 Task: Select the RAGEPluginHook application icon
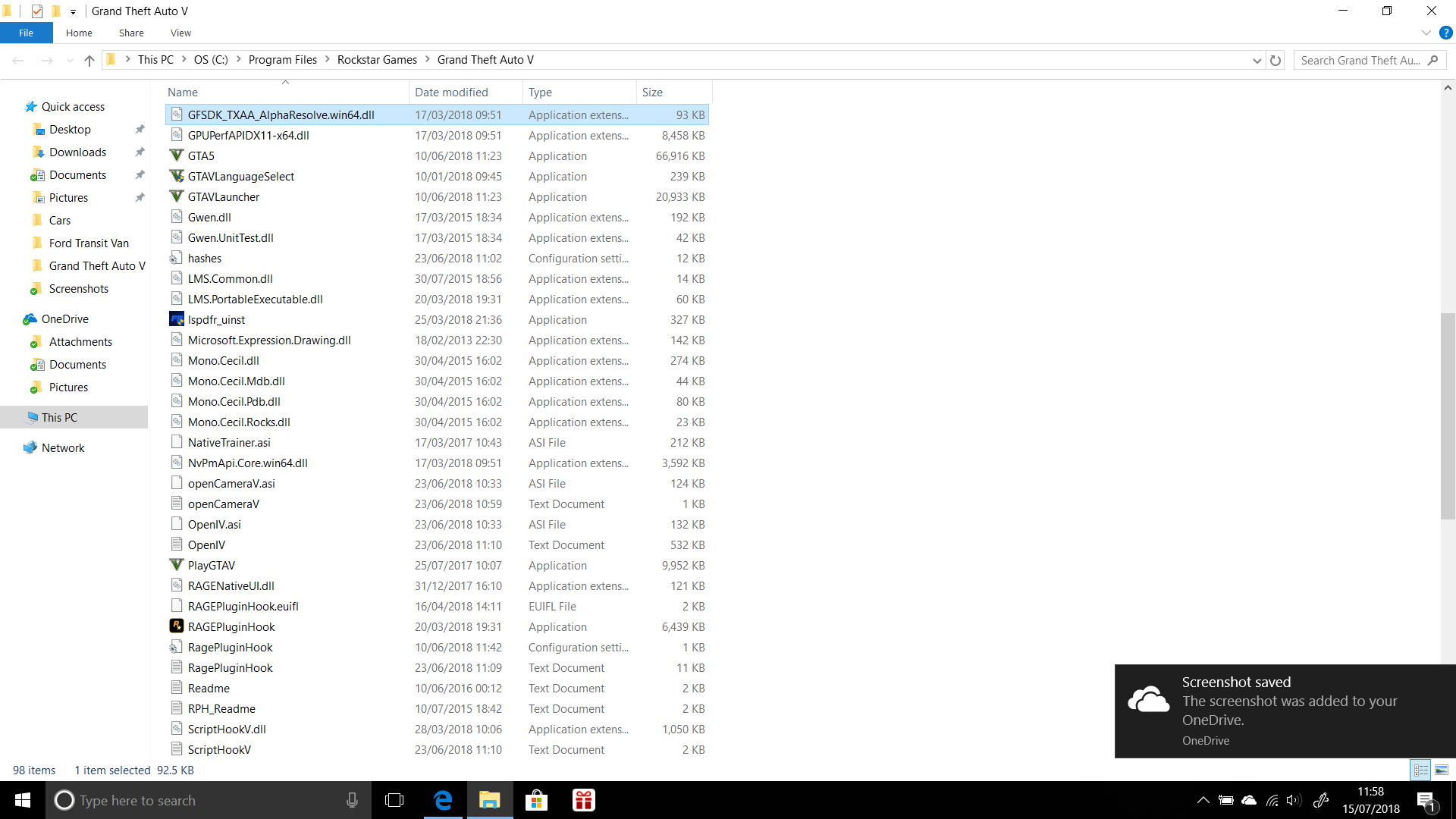click(x=177, y=626)
